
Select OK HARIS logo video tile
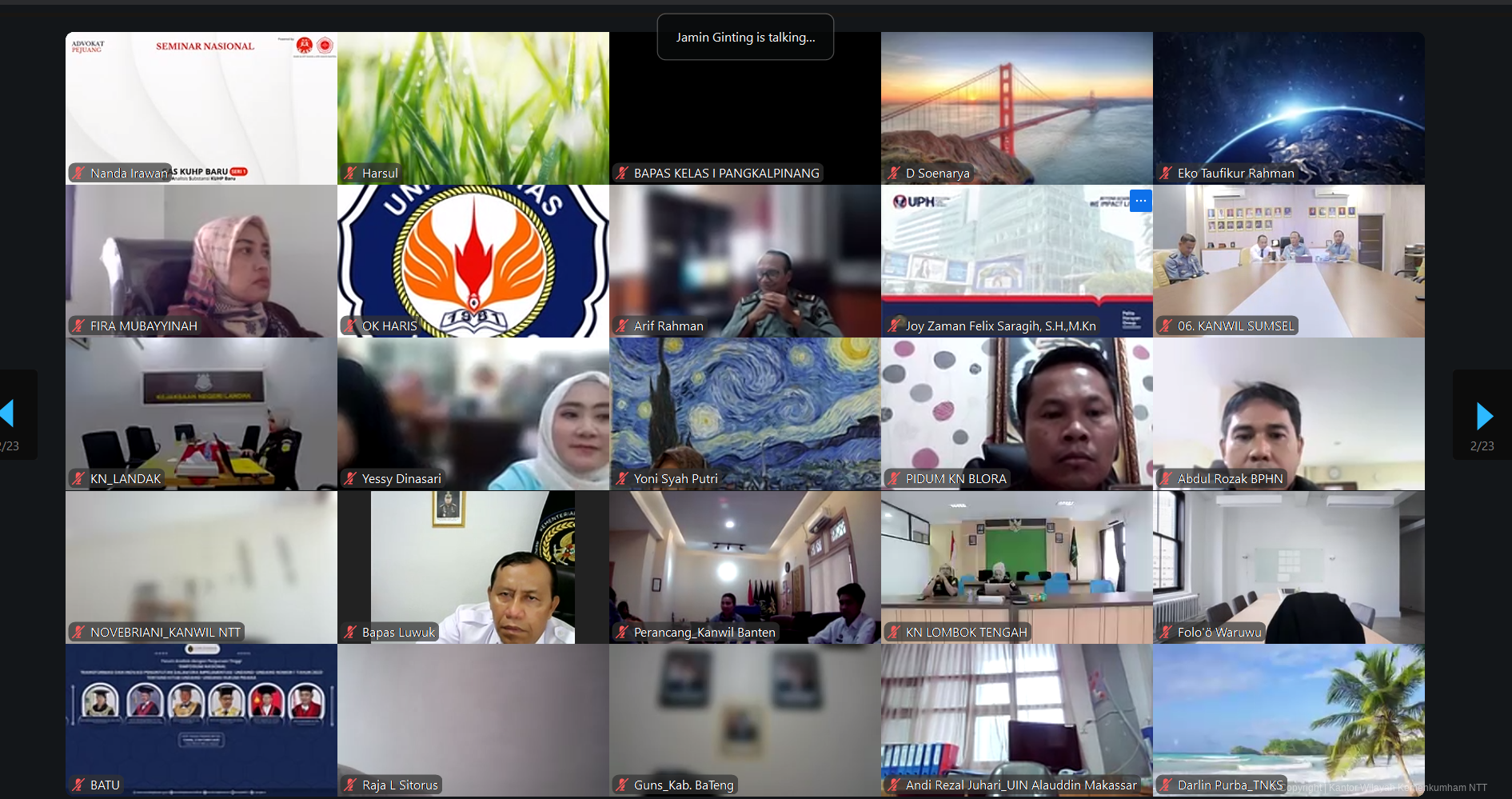473,260
